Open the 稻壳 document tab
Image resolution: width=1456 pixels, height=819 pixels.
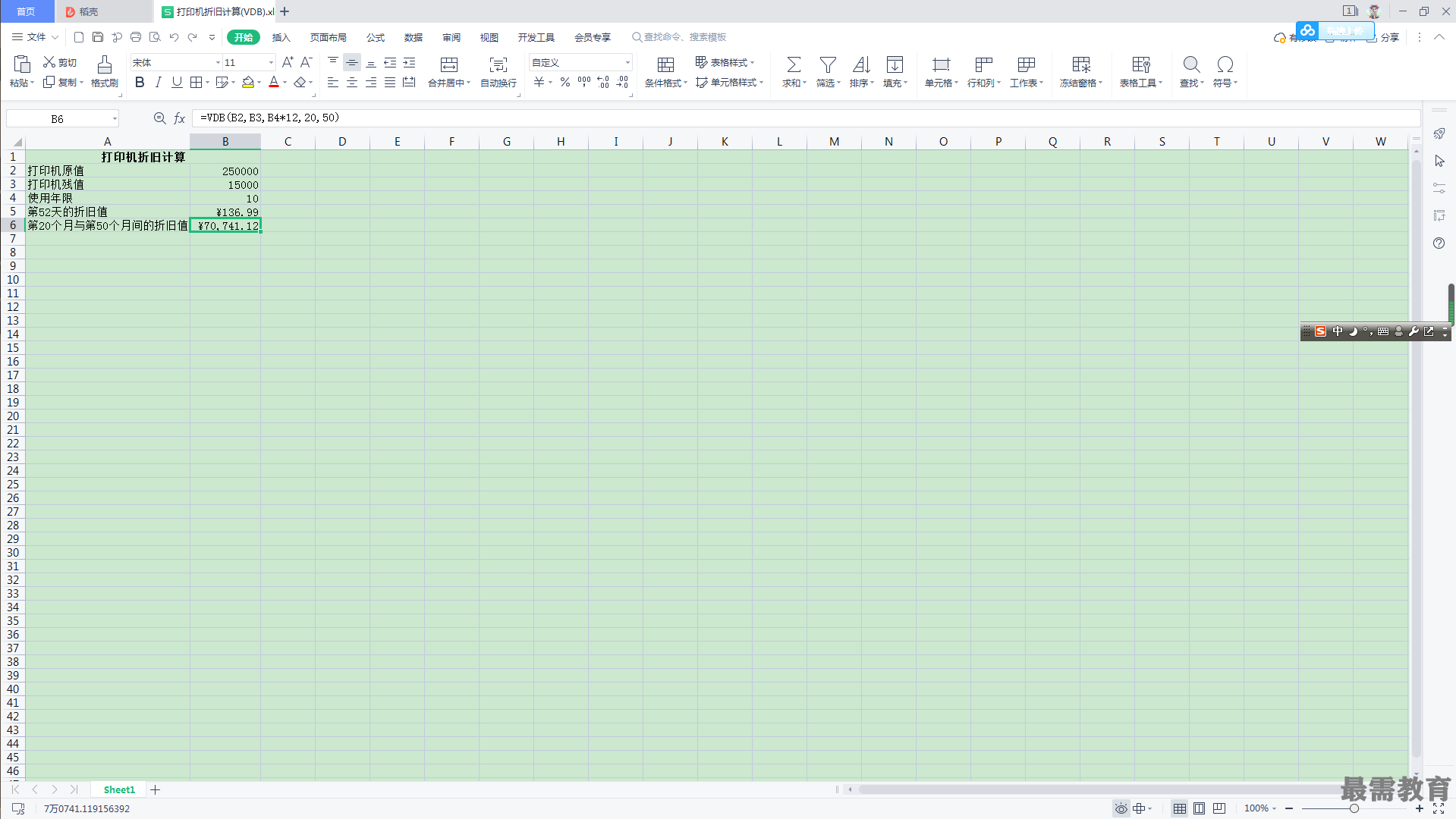(x=103, y=11)
